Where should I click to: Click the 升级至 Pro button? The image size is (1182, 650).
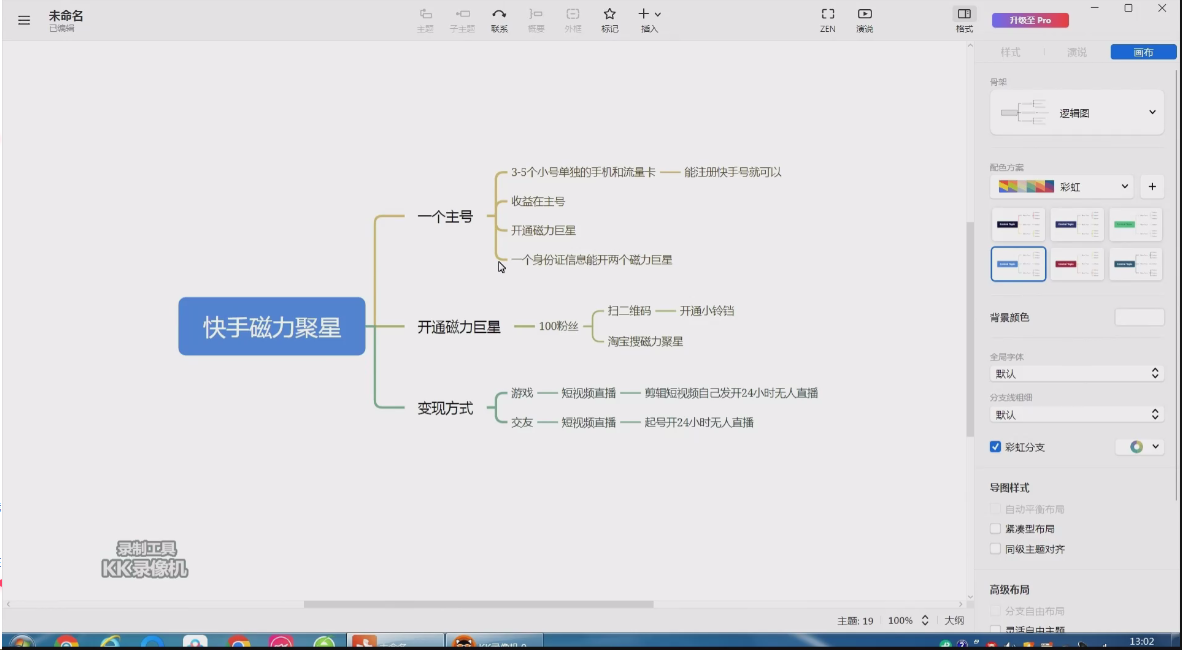click(1030, 20)
